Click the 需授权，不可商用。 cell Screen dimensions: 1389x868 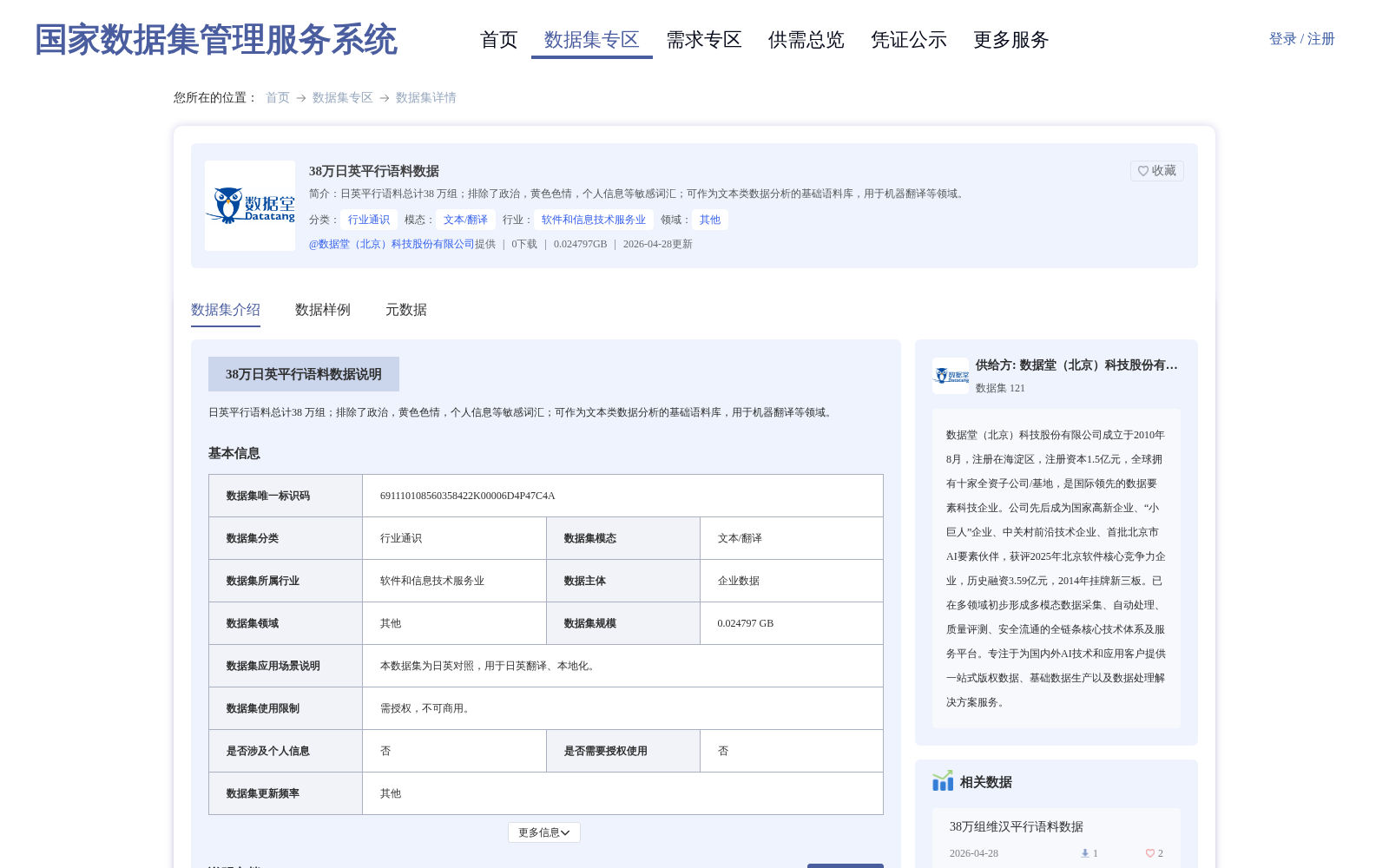click(622, 708)
